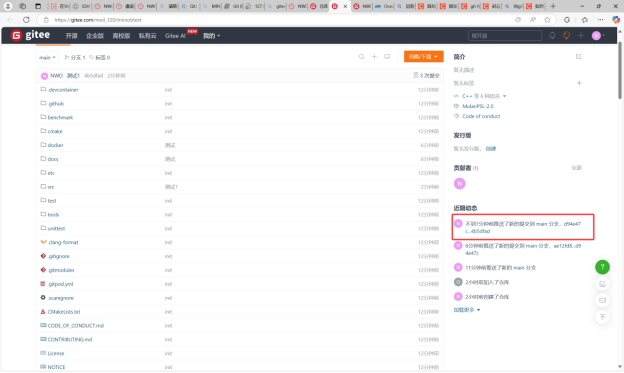This screenshot has width=624, height=373.
Task: Open the Code of conduct link
Action: (481, 116)
